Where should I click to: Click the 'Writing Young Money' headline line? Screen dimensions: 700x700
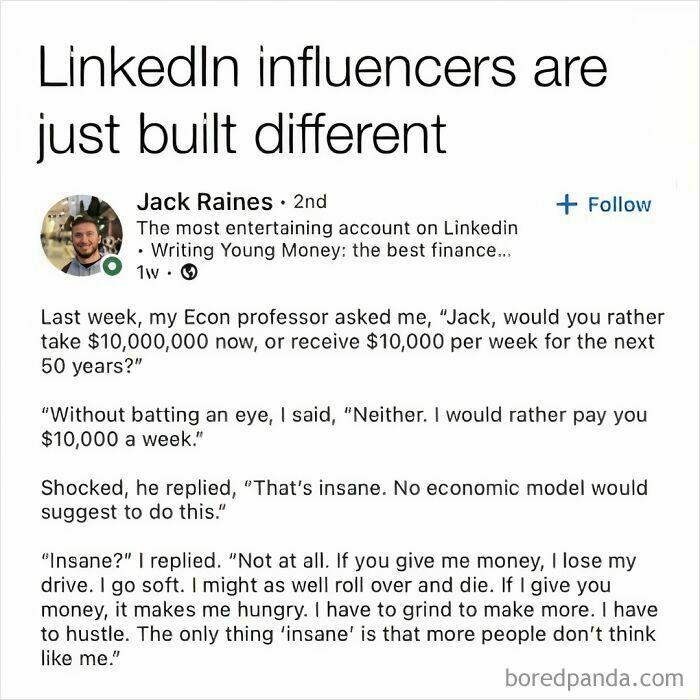[x=320, y=250]
